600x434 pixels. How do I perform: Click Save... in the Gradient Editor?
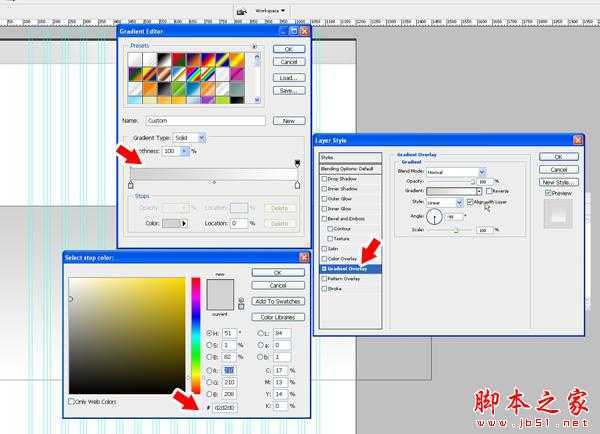pos(289,91)
